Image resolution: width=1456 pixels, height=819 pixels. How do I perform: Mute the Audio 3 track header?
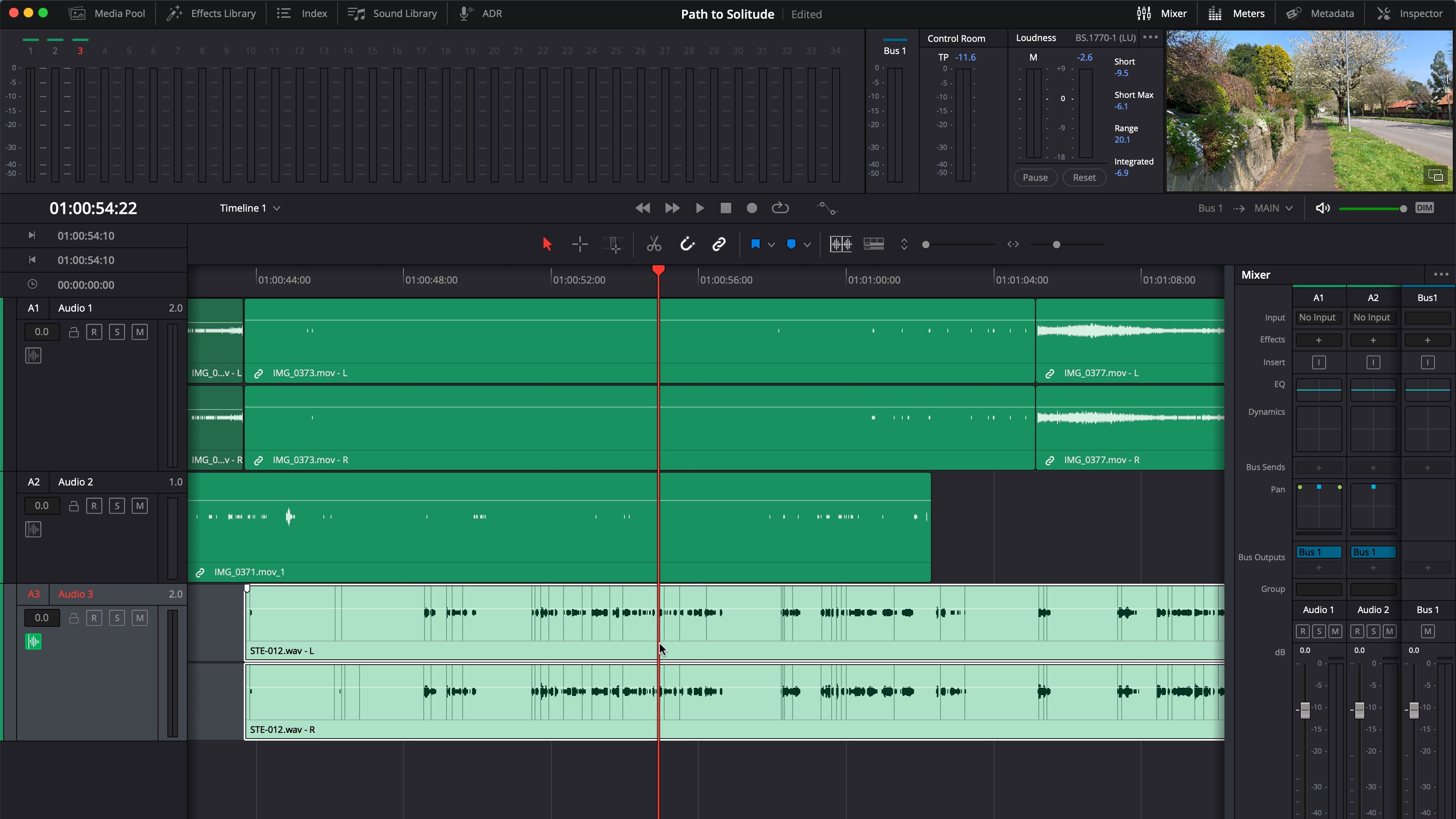[x=140, y=618]
